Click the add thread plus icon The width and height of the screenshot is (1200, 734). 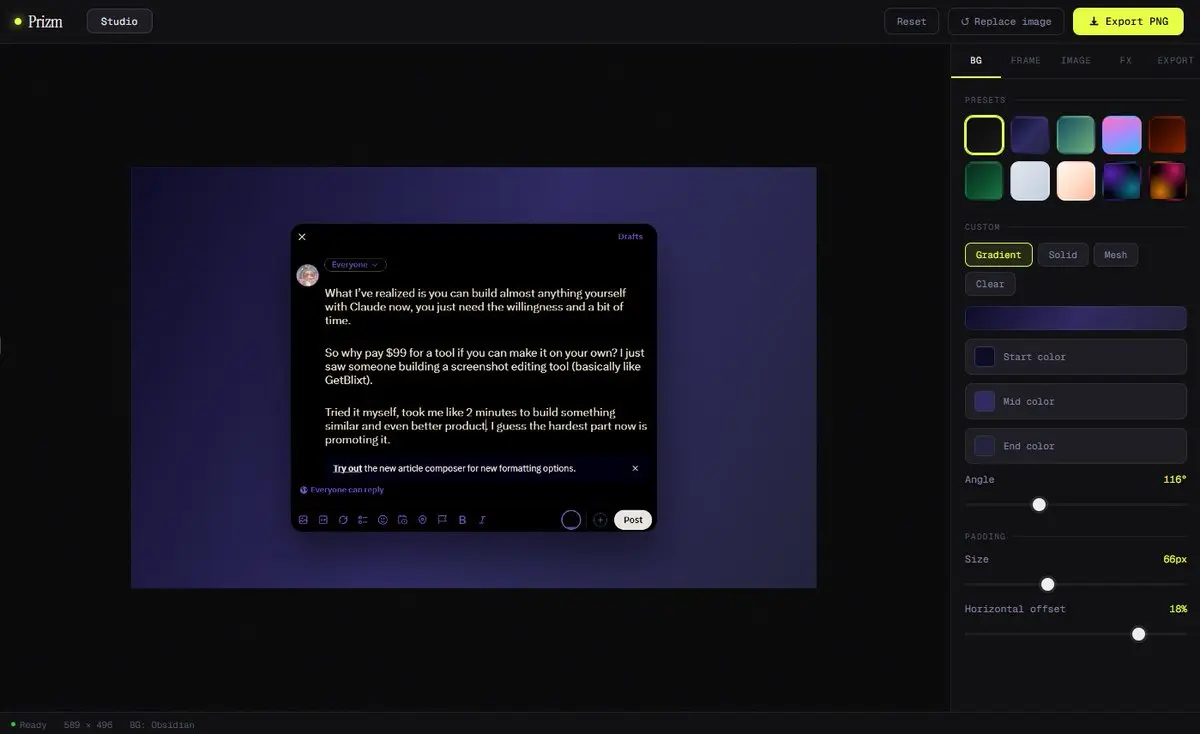[600, 520]
